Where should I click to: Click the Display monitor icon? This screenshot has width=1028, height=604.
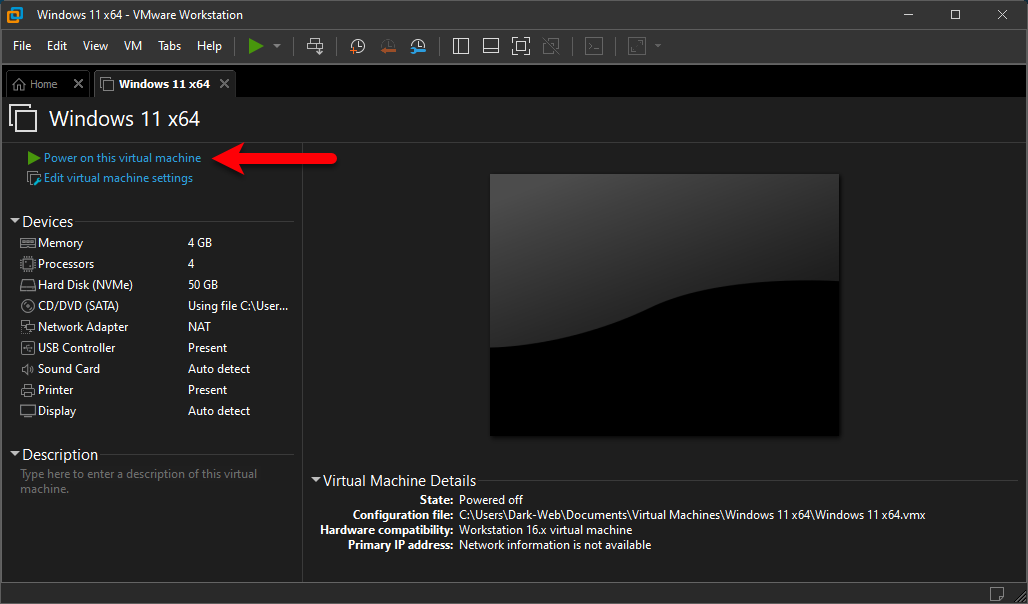[x=28, y=411]
